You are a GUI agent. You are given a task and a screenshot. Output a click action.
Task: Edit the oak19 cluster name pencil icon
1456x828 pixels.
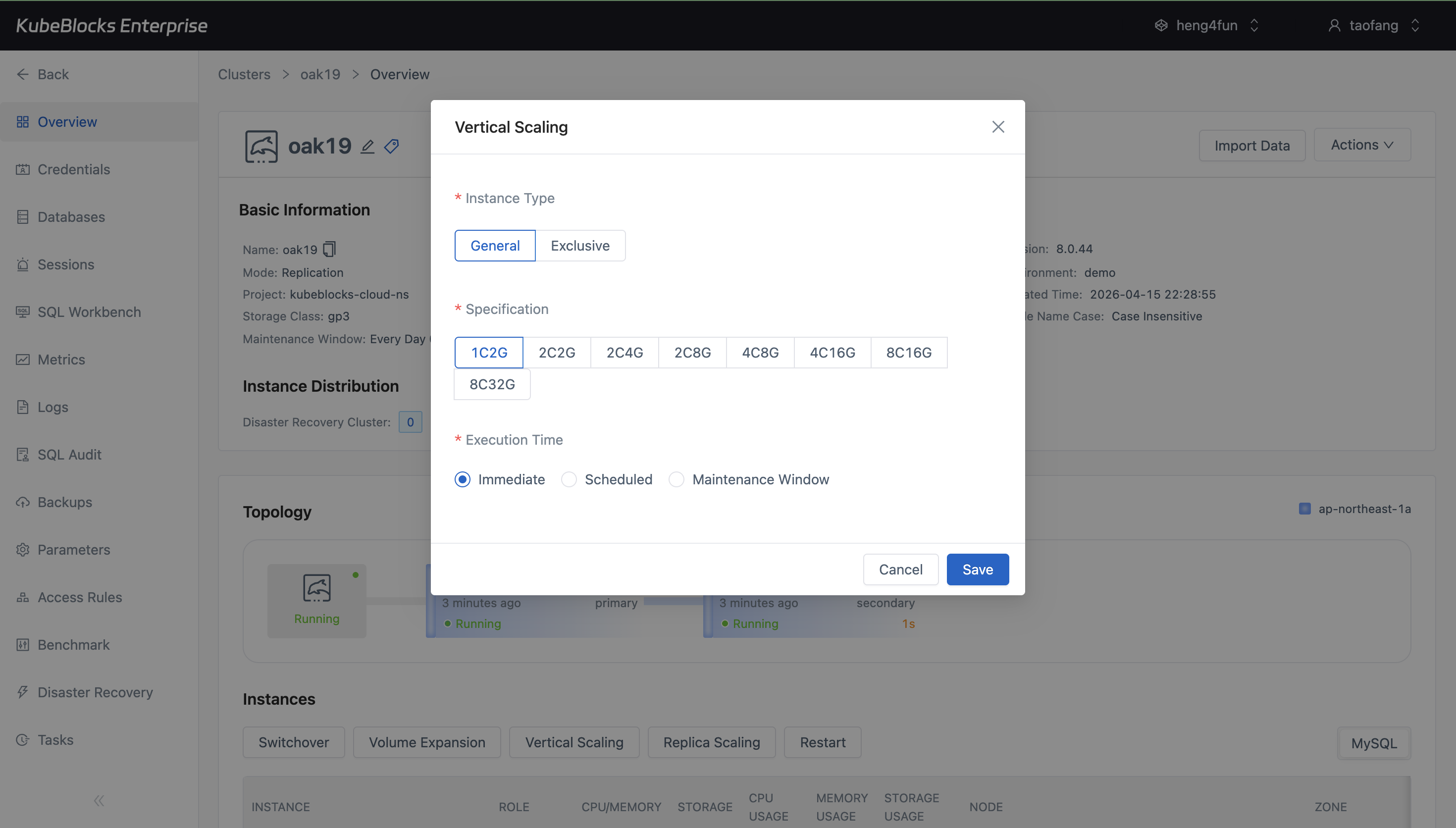coord(368,147)
